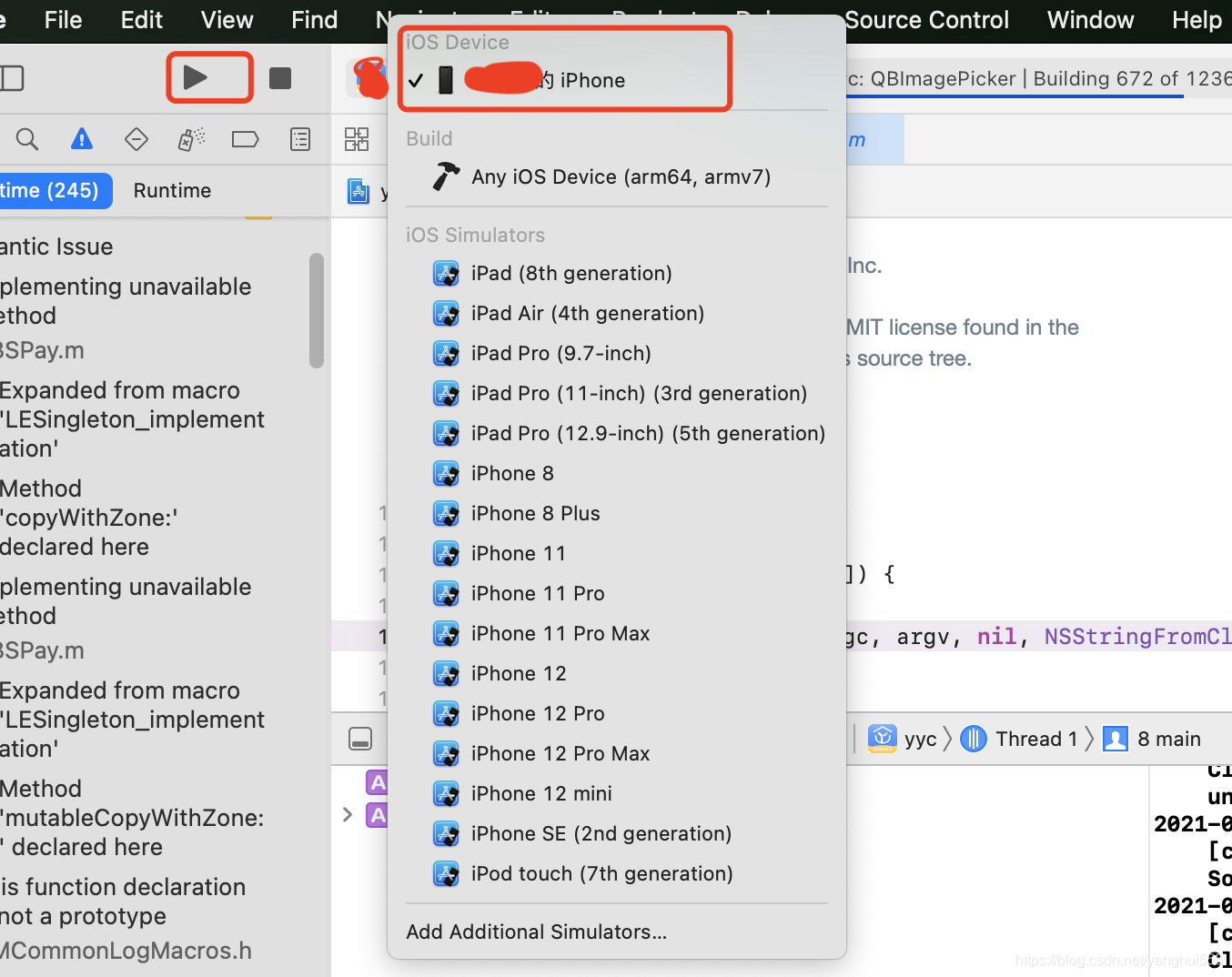Click the open .m editor tab
The width and height of the screenshot is (1232, 977).
coord(875,139)
